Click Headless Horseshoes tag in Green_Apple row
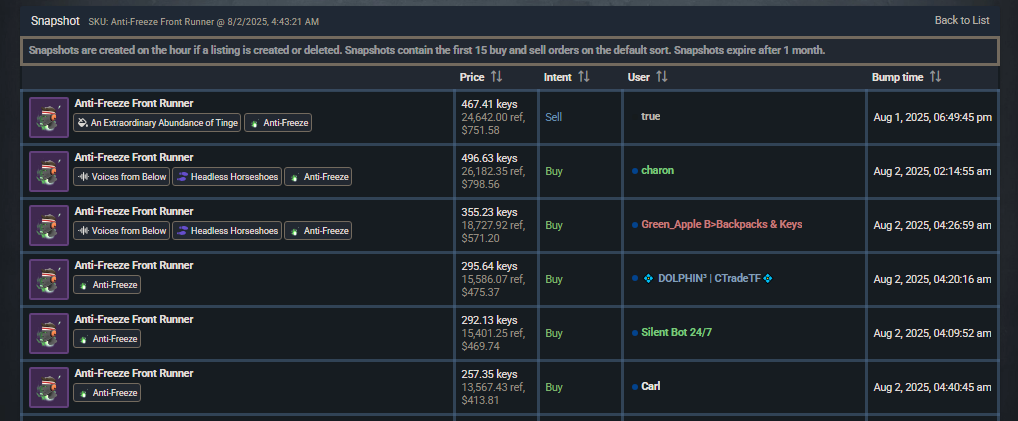Image resolution: width=1018 pixels, height=421 pixels. (x=227, y=231)
